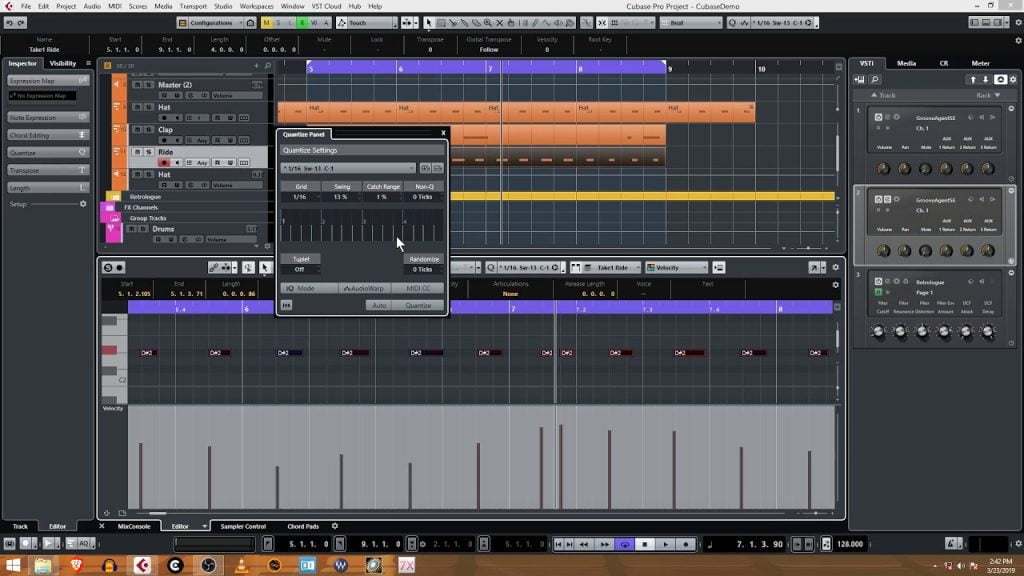The image size is (1024, 576).
Task: Toggle the iQ Mode option
Action: (x=300, y=288)
